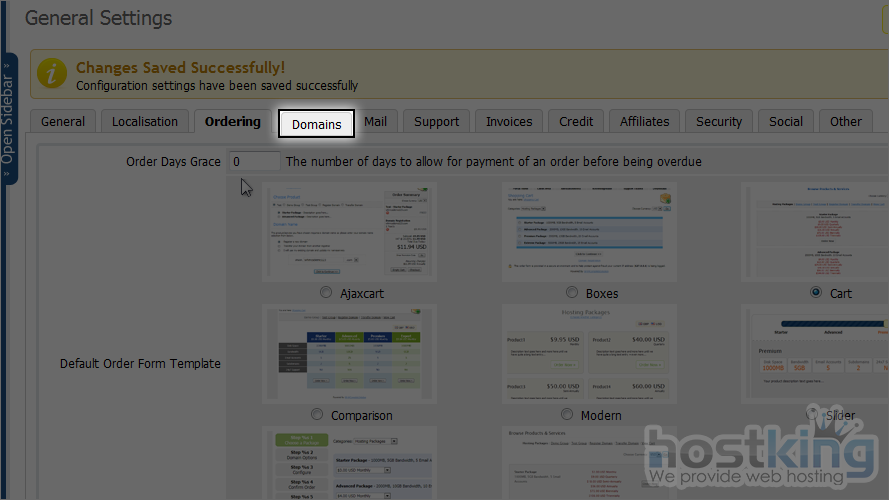This screenshot has width=889, height=500.
Task: Pick the Comparison template radio button
Action: pyautogui.click(x=317, y=414)
